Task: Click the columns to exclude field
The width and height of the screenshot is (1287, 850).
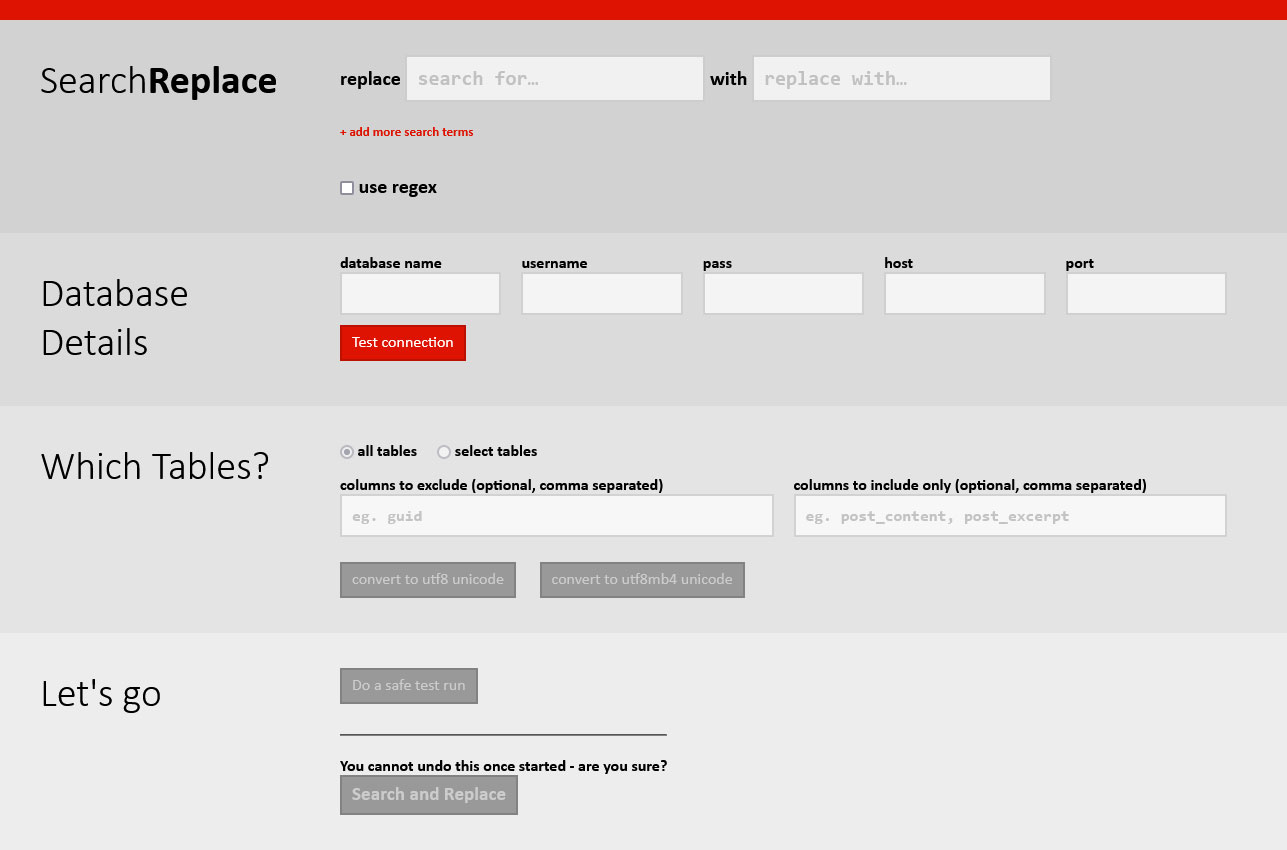Action: (557, 516)
